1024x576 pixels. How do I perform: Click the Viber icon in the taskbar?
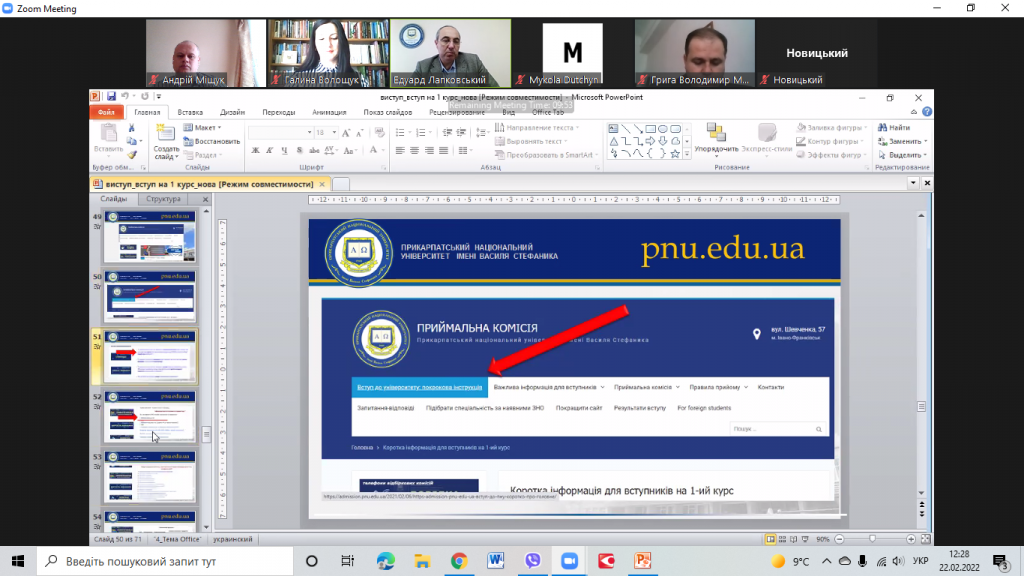click(533, 561)
